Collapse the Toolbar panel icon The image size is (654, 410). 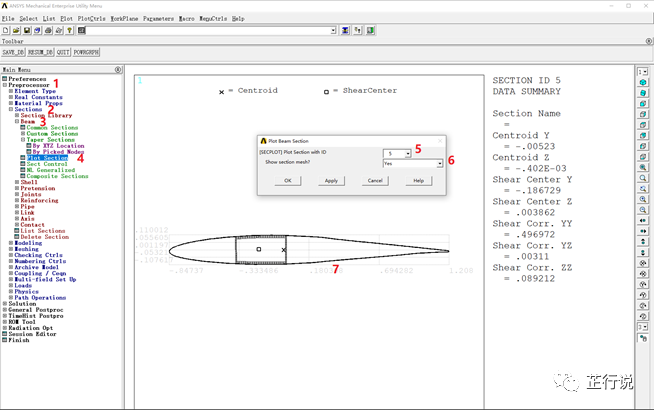tap(649, 41)
